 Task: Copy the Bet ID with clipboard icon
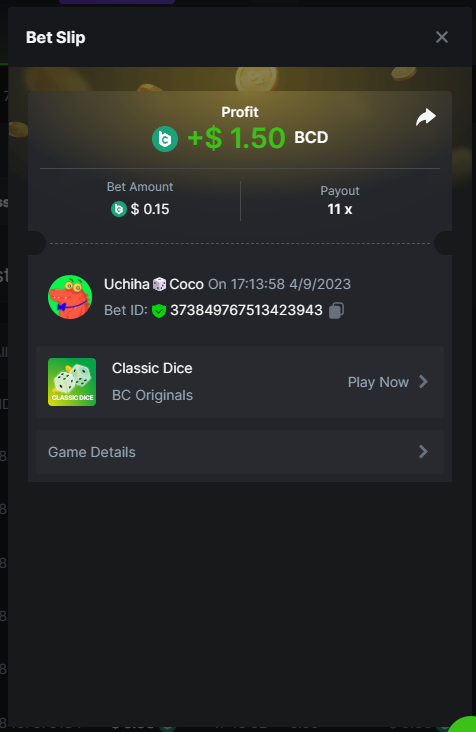336,310
